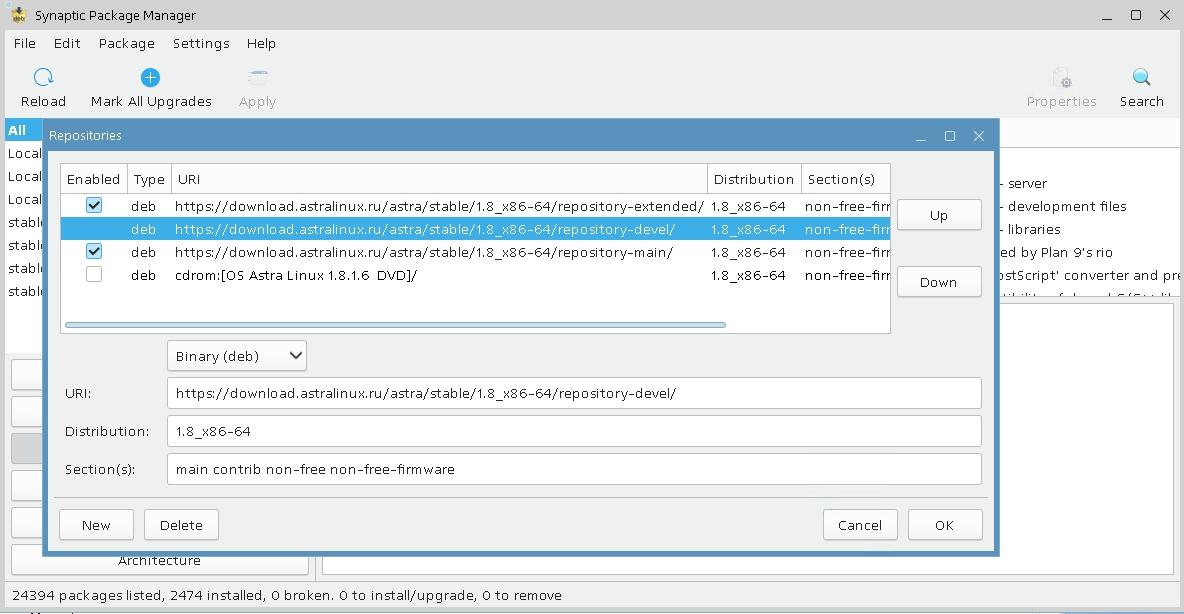This screenshot has width=1184, height=614.
Task: Click in the Distribution text field
Action: click(573, 431)
